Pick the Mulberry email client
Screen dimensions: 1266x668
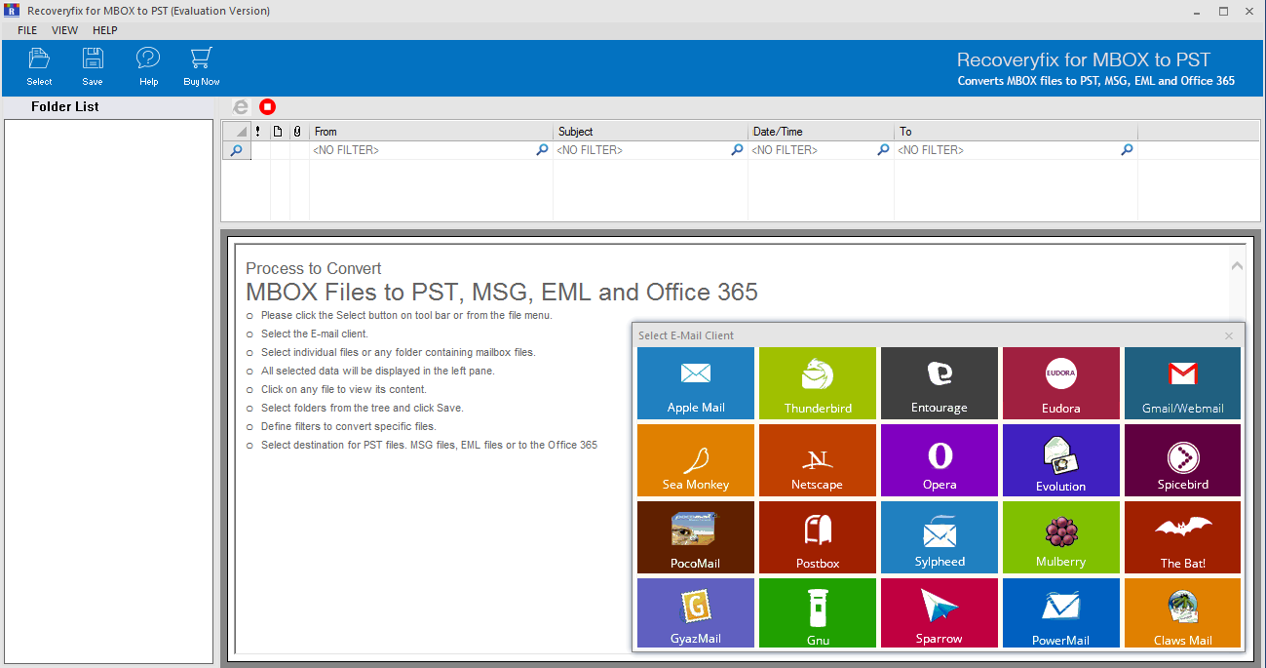point(1061,537)
